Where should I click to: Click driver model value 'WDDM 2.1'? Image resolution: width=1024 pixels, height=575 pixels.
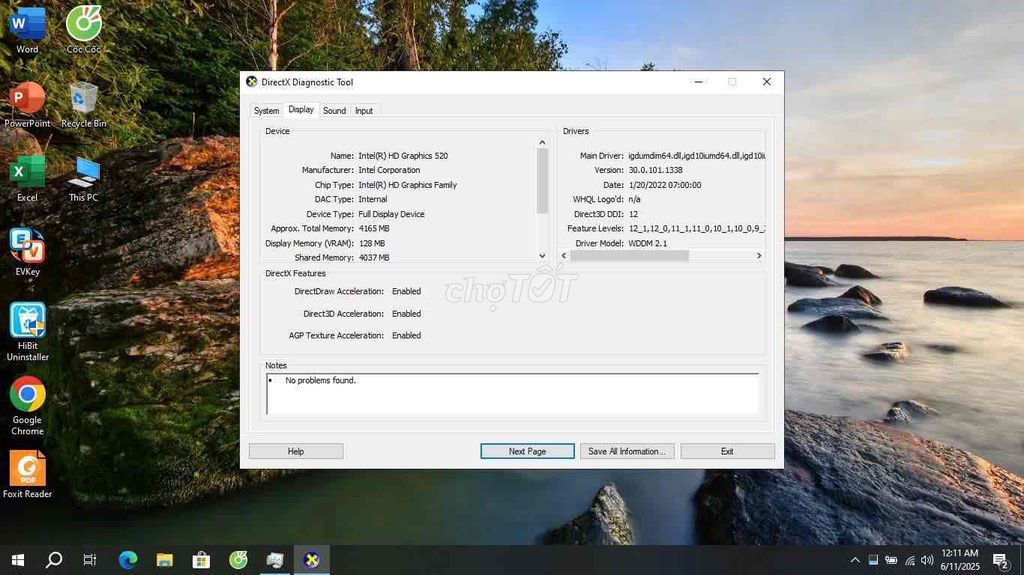(648, 243)
